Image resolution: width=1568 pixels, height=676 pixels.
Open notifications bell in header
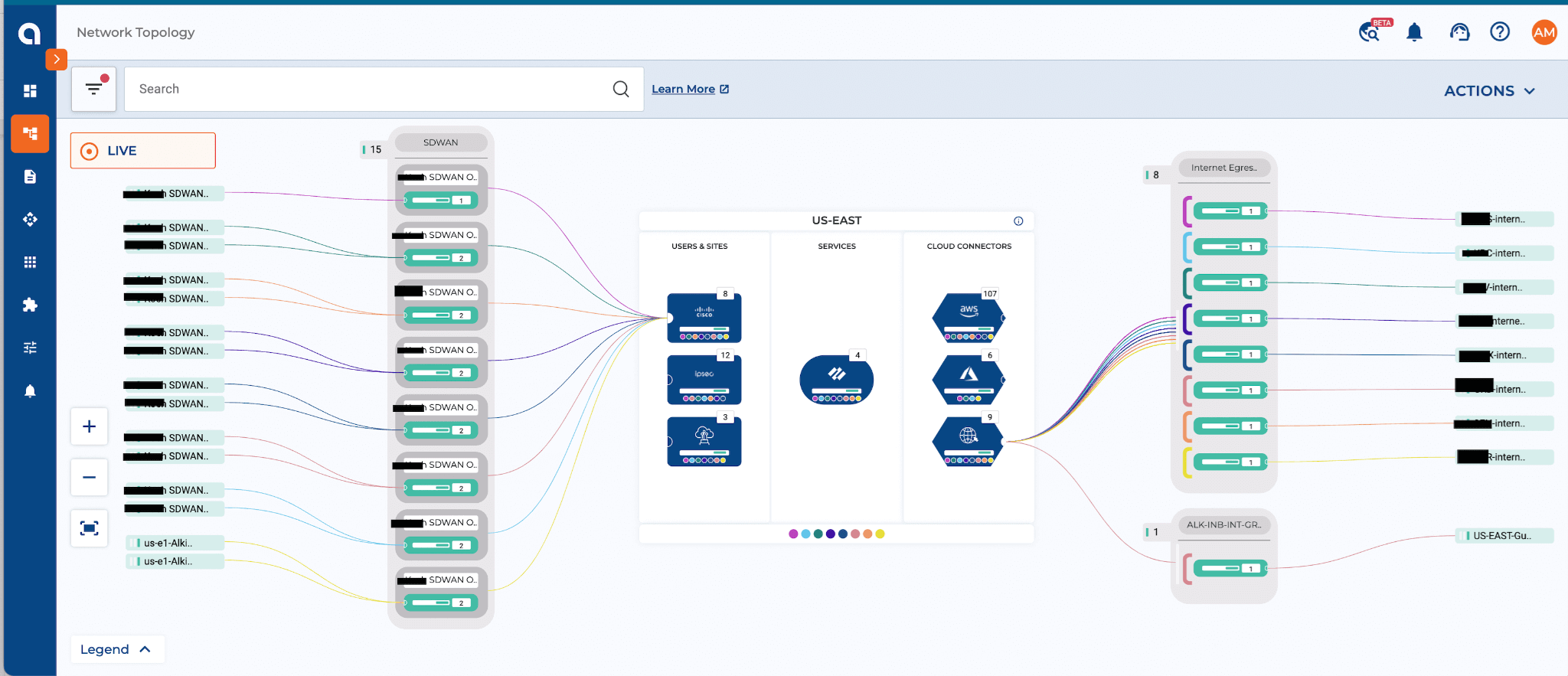pyautogui.click(x=1414, y=32)
